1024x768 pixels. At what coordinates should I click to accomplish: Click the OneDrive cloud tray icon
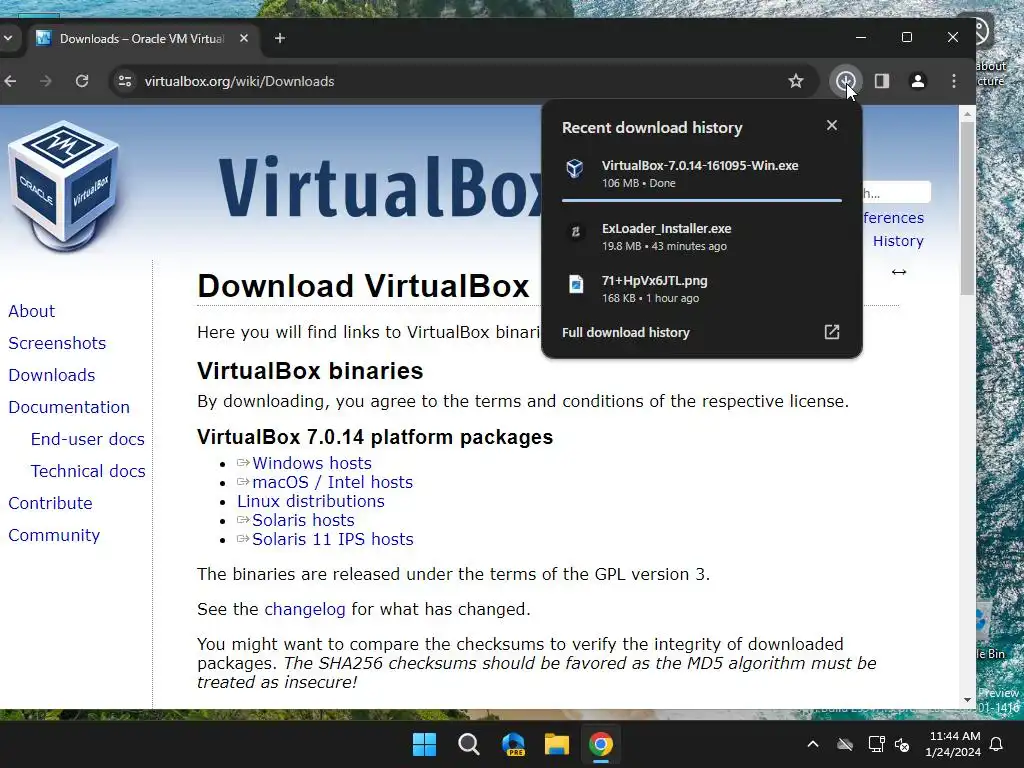tap(845, 744)
